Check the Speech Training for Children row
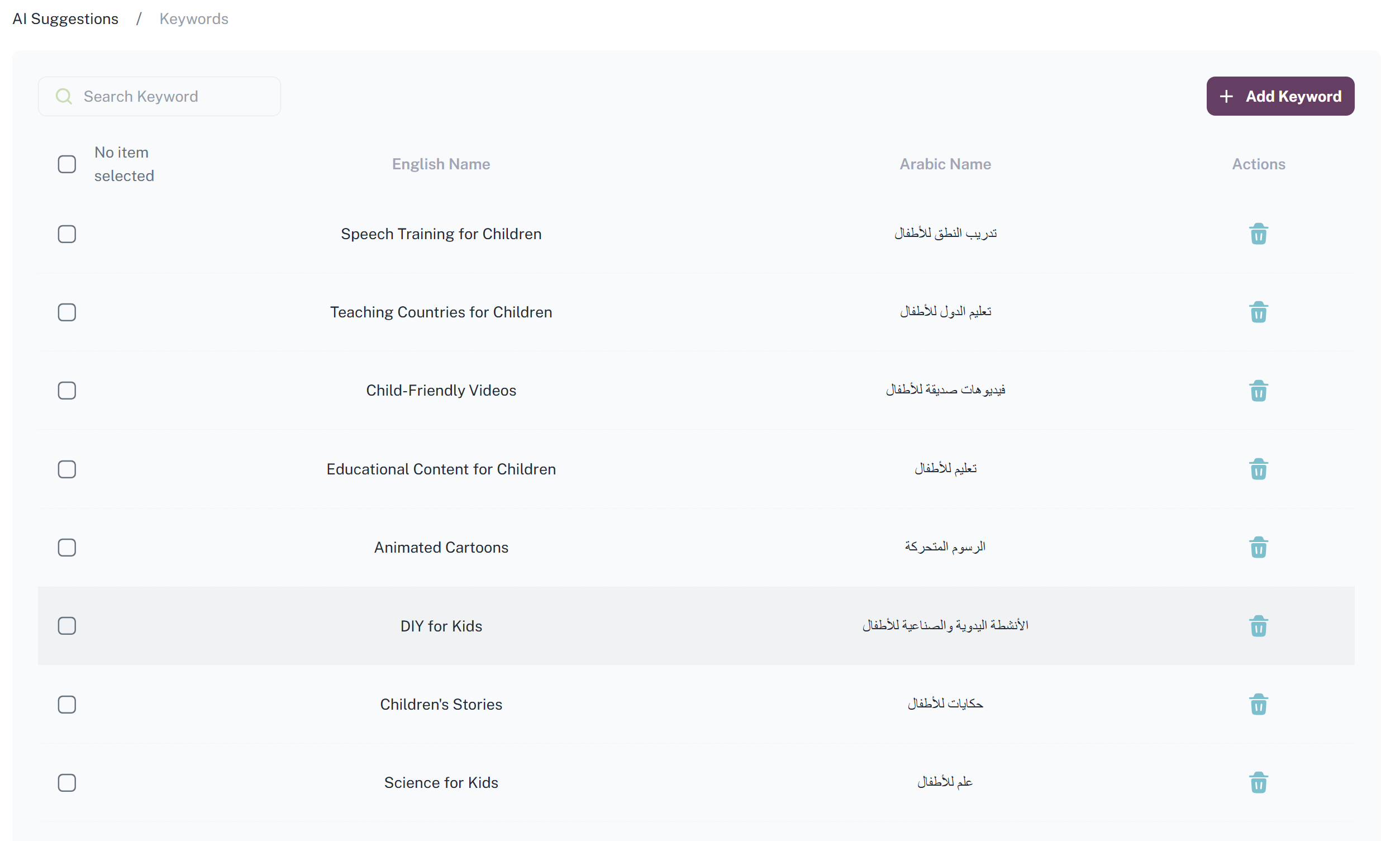 point(67,234)
